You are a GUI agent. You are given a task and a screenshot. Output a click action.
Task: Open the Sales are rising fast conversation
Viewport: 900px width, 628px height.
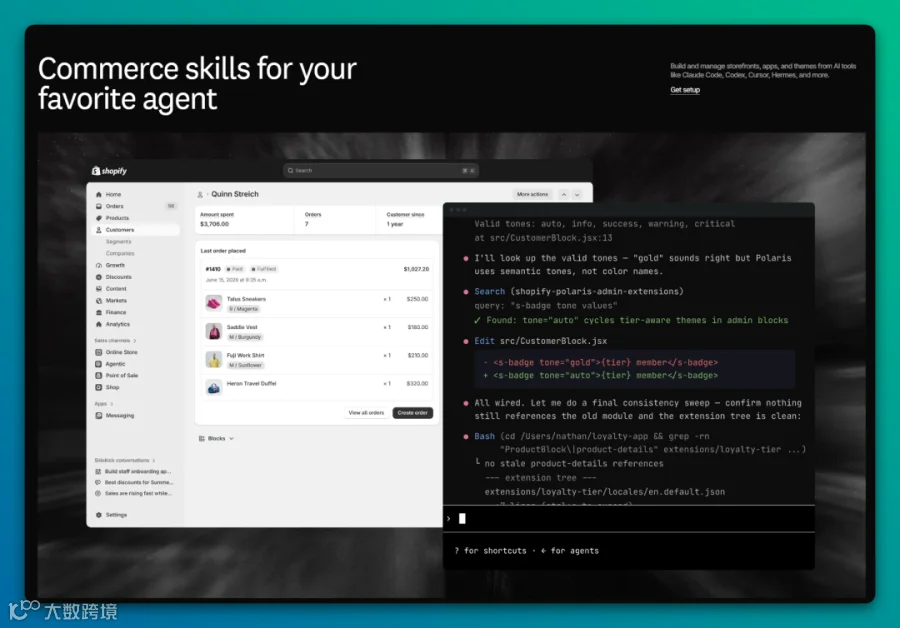138,493
